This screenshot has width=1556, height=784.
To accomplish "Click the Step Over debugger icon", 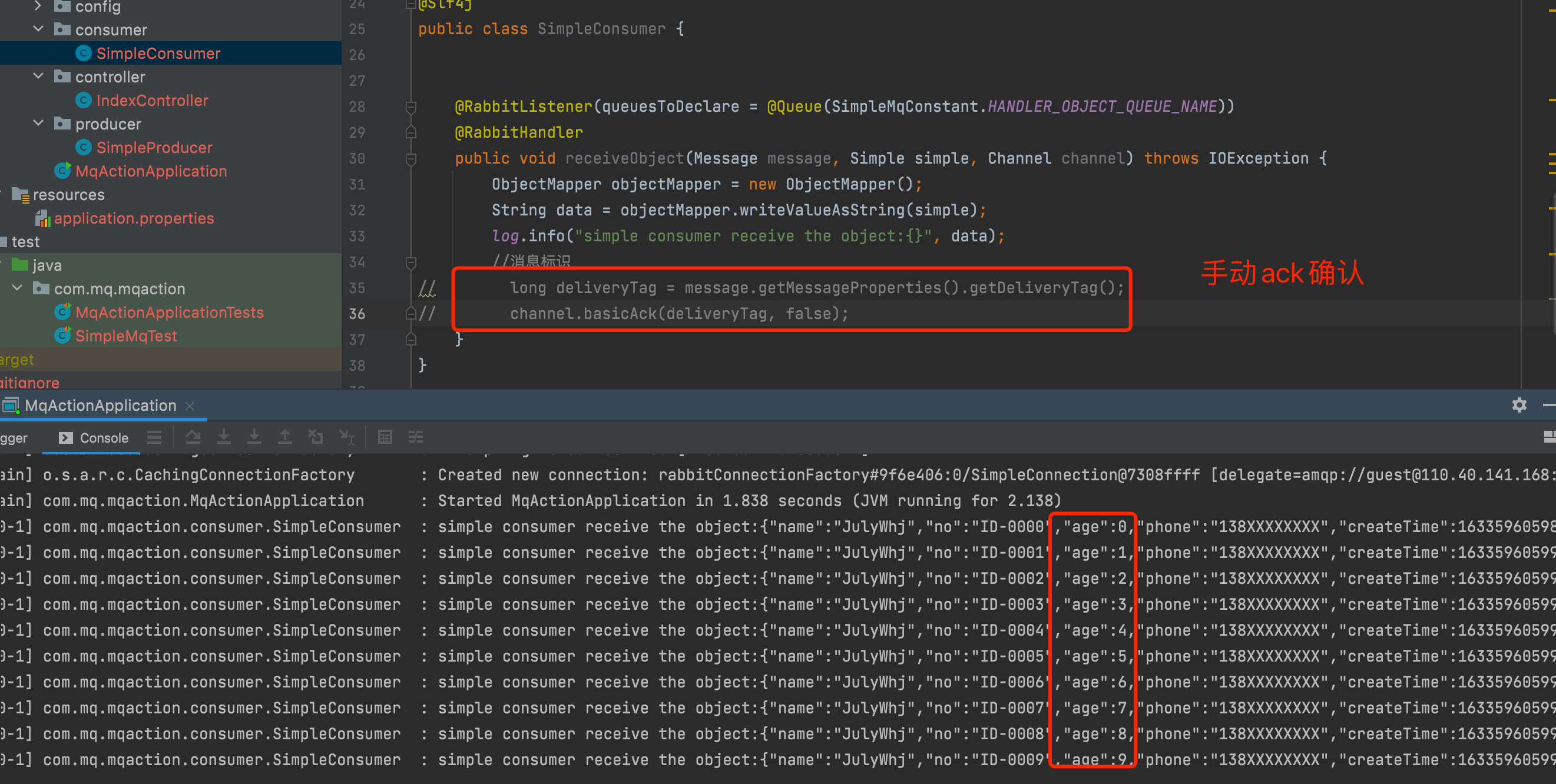I will coord(193,437).
